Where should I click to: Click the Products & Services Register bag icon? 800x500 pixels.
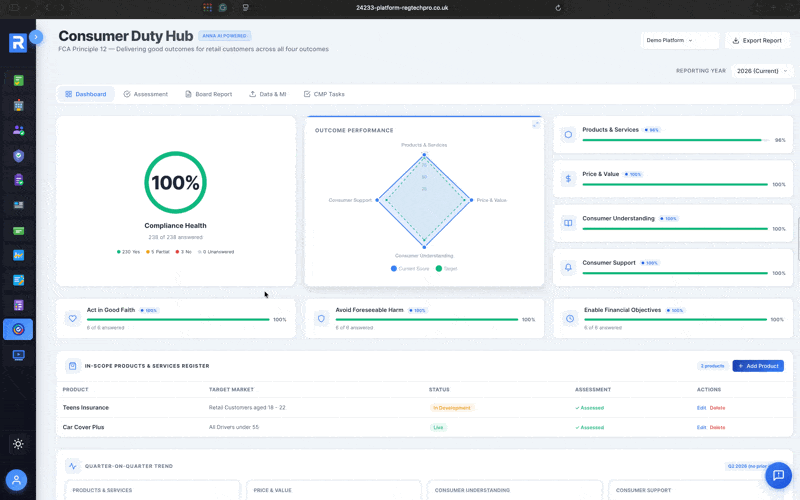(72, 366)
